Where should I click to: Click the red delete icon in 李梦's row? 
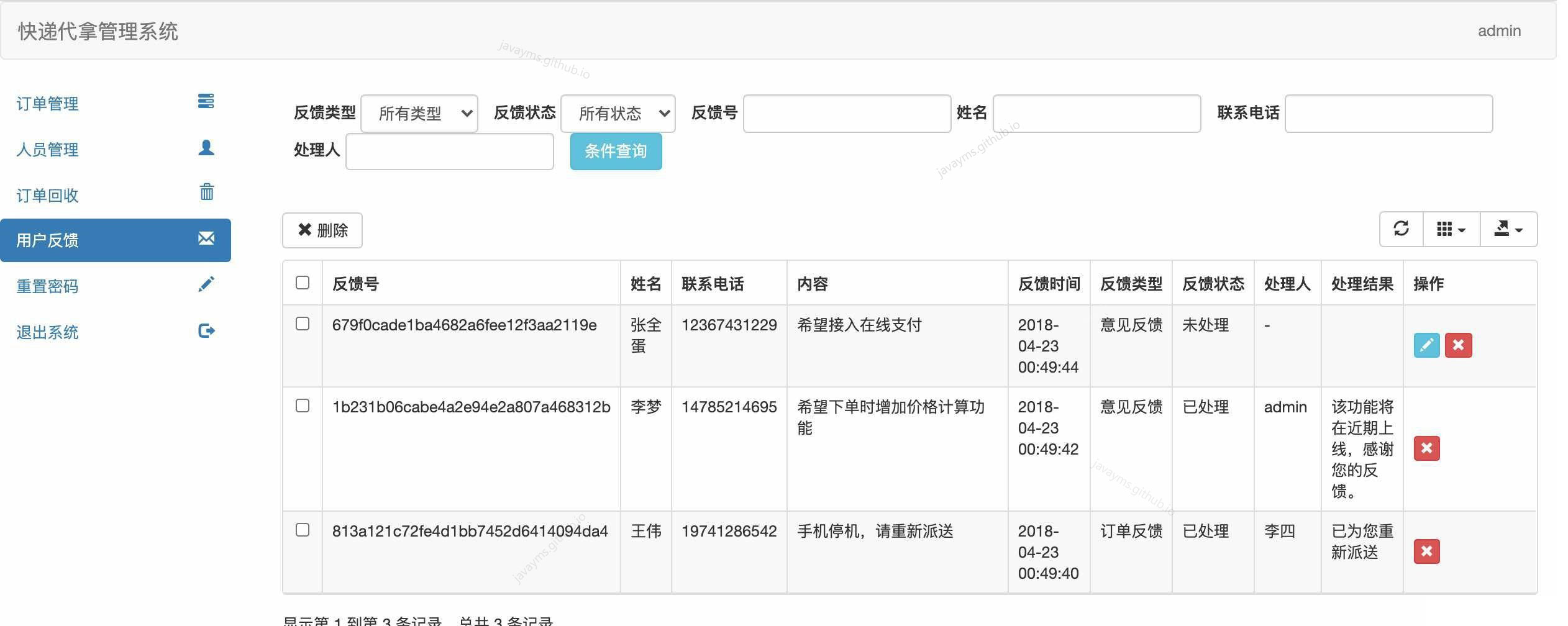pos(1427,448)
